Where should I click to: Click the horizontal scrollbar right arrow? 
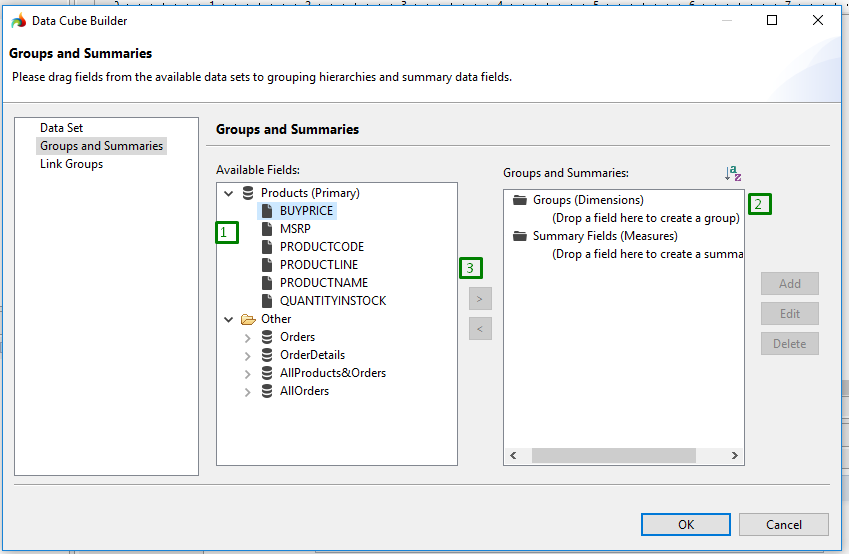click(x=735, y=455)
